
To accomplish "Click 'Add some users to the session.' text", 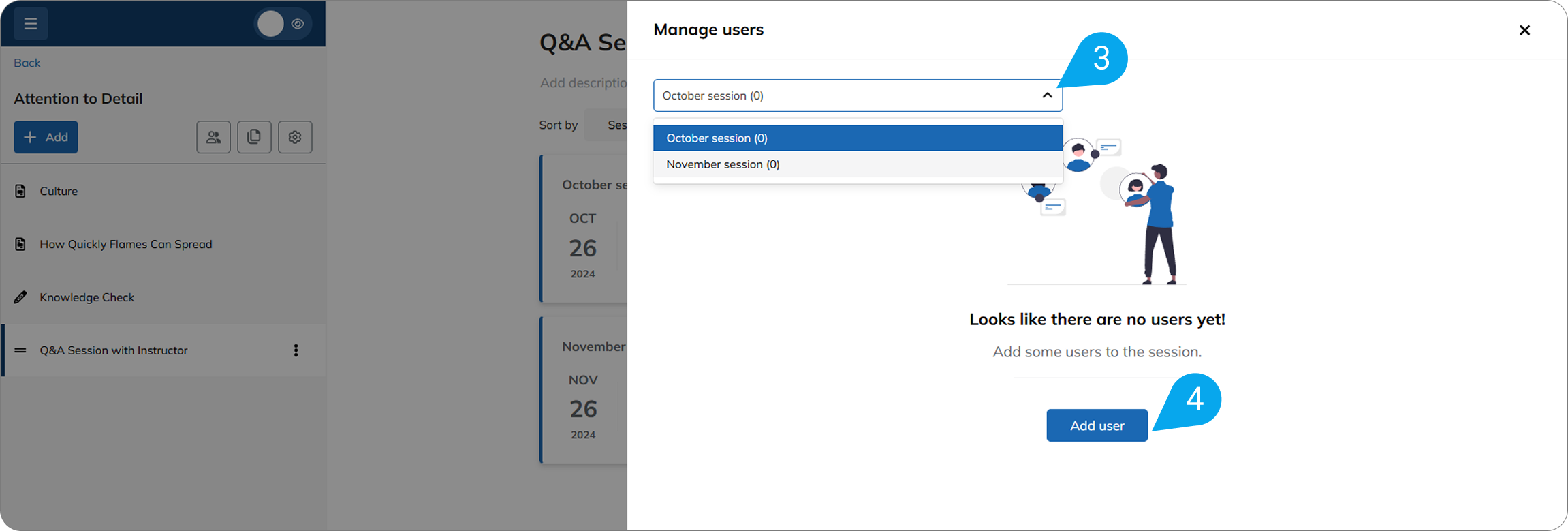I will pos(1097,352).
